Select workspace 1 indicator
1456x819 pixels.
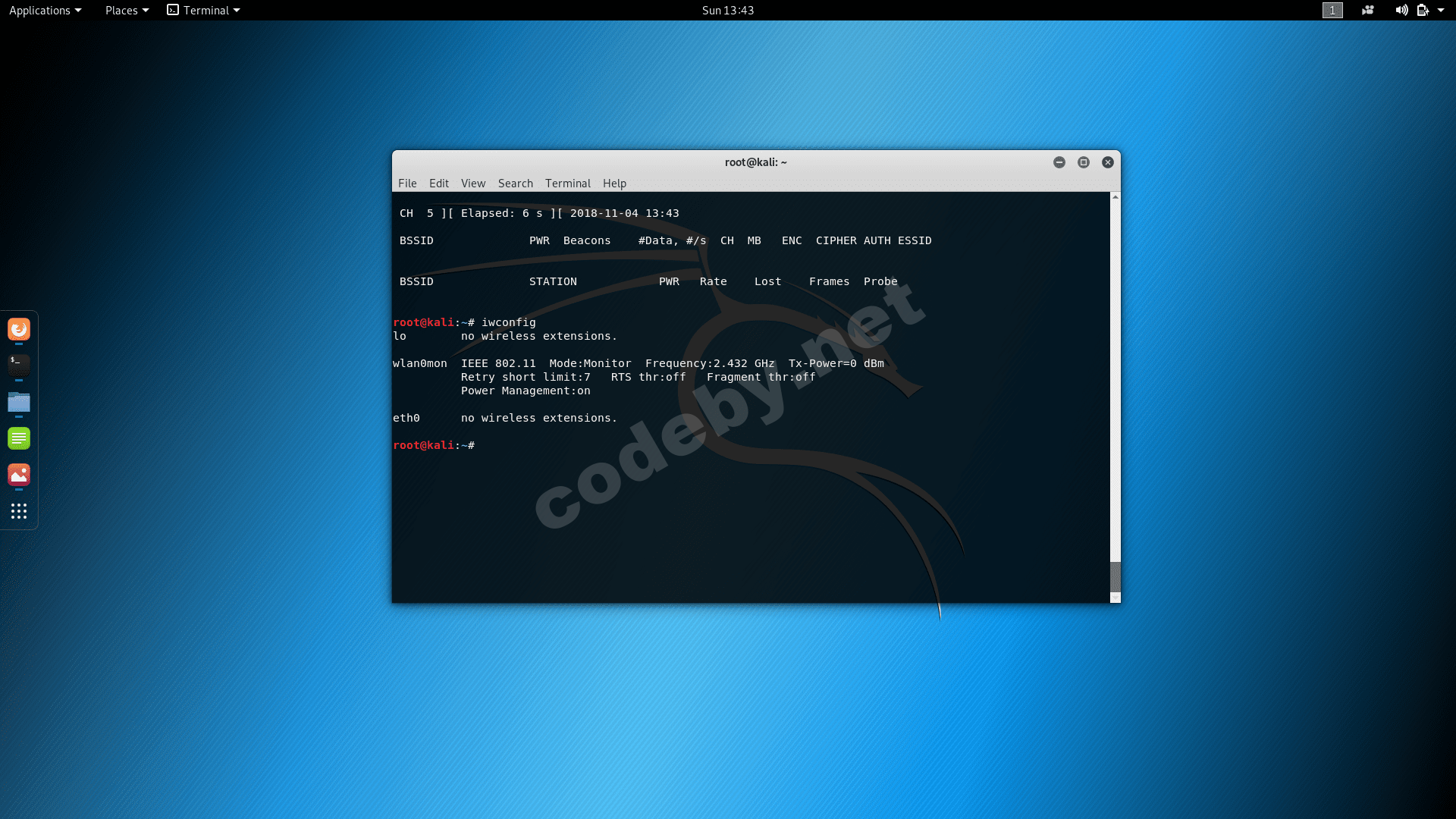1332,11
